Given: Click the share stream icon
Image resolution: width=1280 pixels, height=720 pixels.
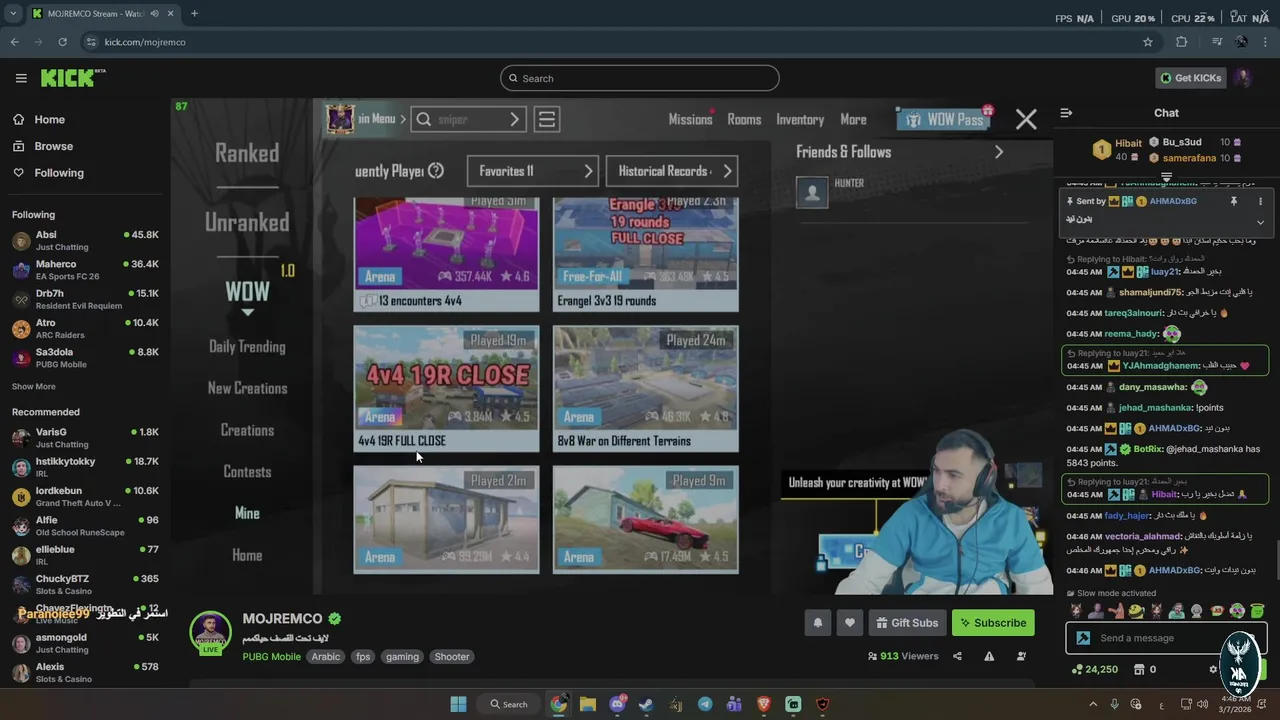Looking at the screenshot, I should (x=957, y=656).
